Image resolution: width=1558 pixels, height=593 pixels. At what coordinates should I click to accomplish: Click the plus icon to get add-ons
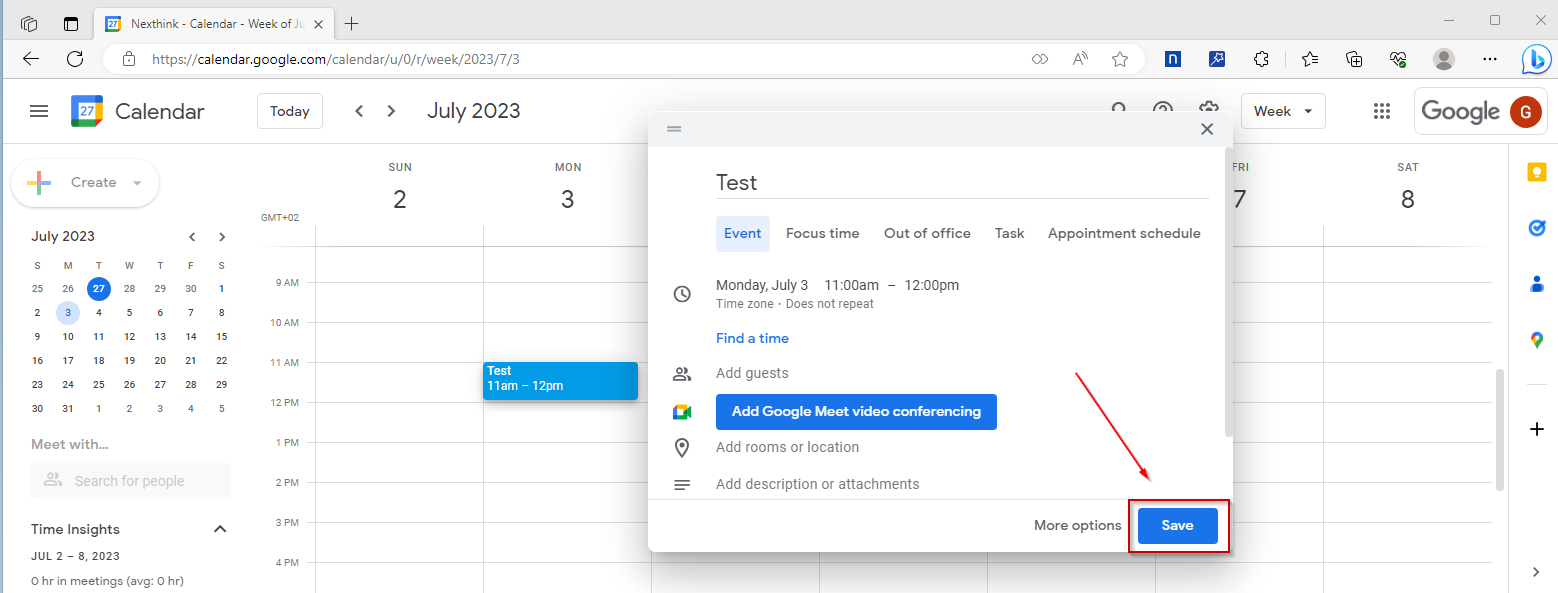(1537, 429)
